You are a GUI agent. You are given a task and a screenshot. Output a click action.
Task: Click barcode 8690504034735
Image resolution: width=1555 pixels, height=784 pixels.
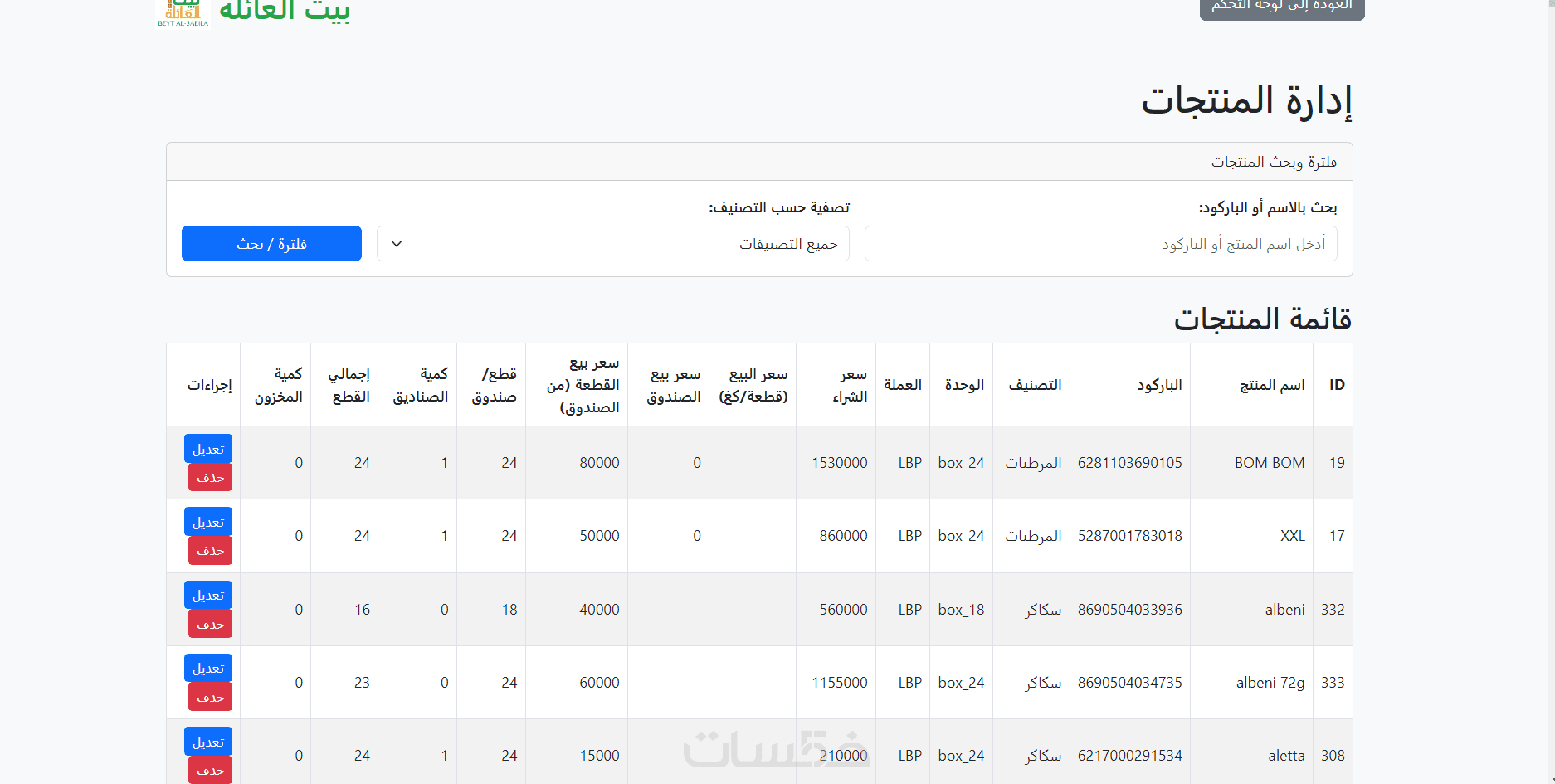(1129, 683)
